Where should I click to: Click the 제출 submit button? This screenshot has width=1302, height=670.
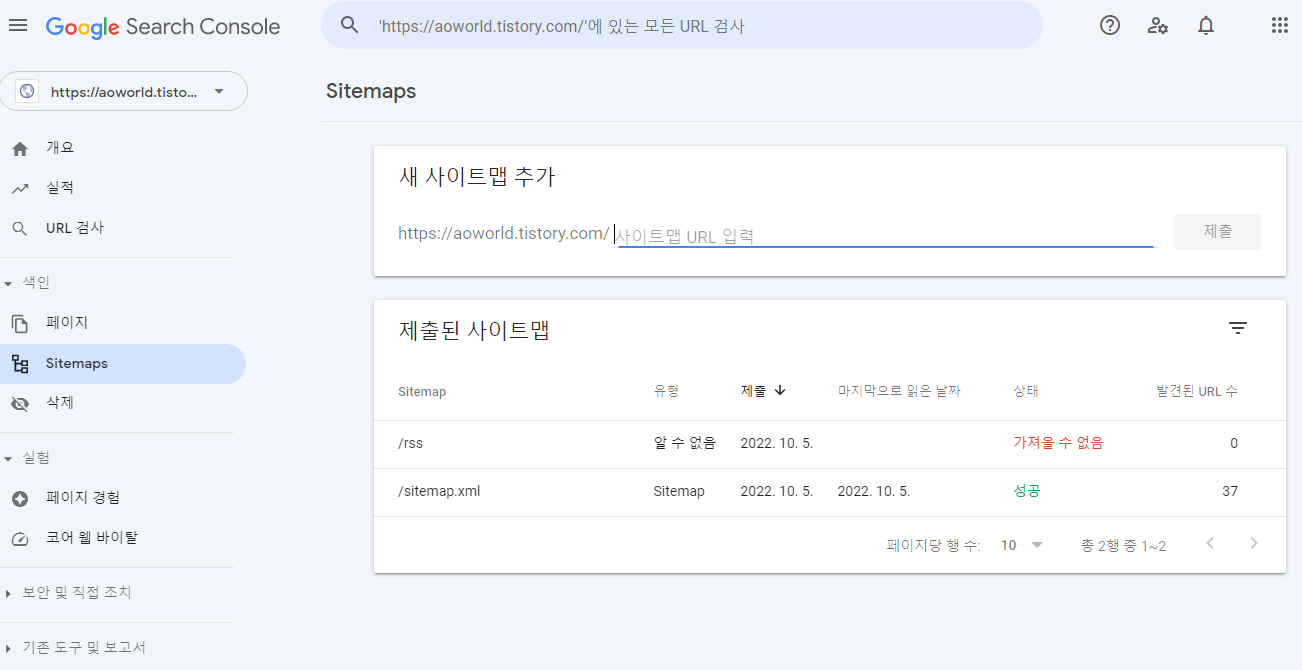click(1218, 231)
